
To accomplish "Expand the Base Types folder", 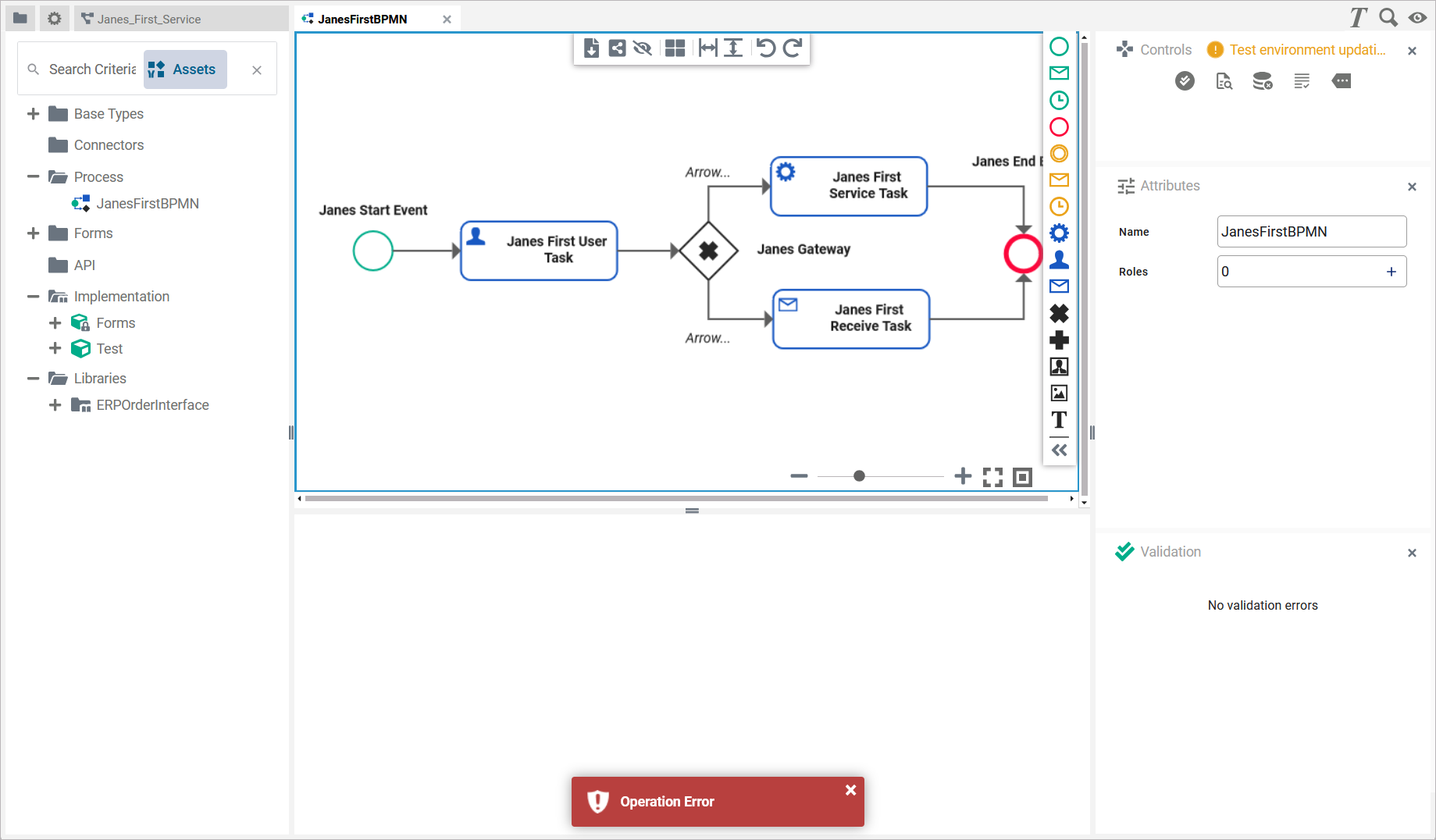I will click(34, 114).
